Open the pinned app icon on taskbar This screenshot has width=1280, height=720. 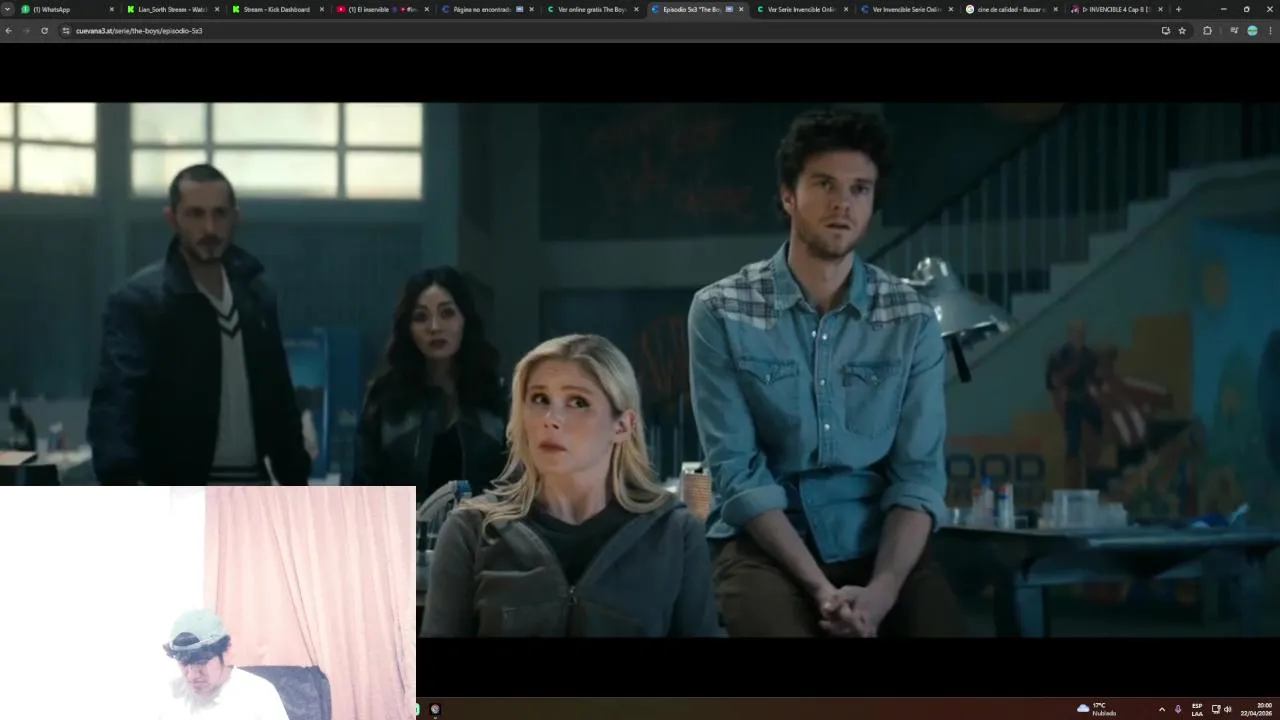coord(435,709)
